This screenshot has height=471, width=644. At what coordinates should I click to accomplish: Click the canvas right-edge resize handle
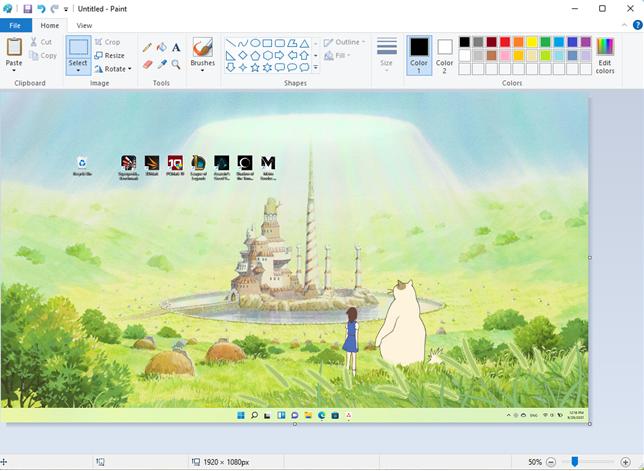(590, 257)
